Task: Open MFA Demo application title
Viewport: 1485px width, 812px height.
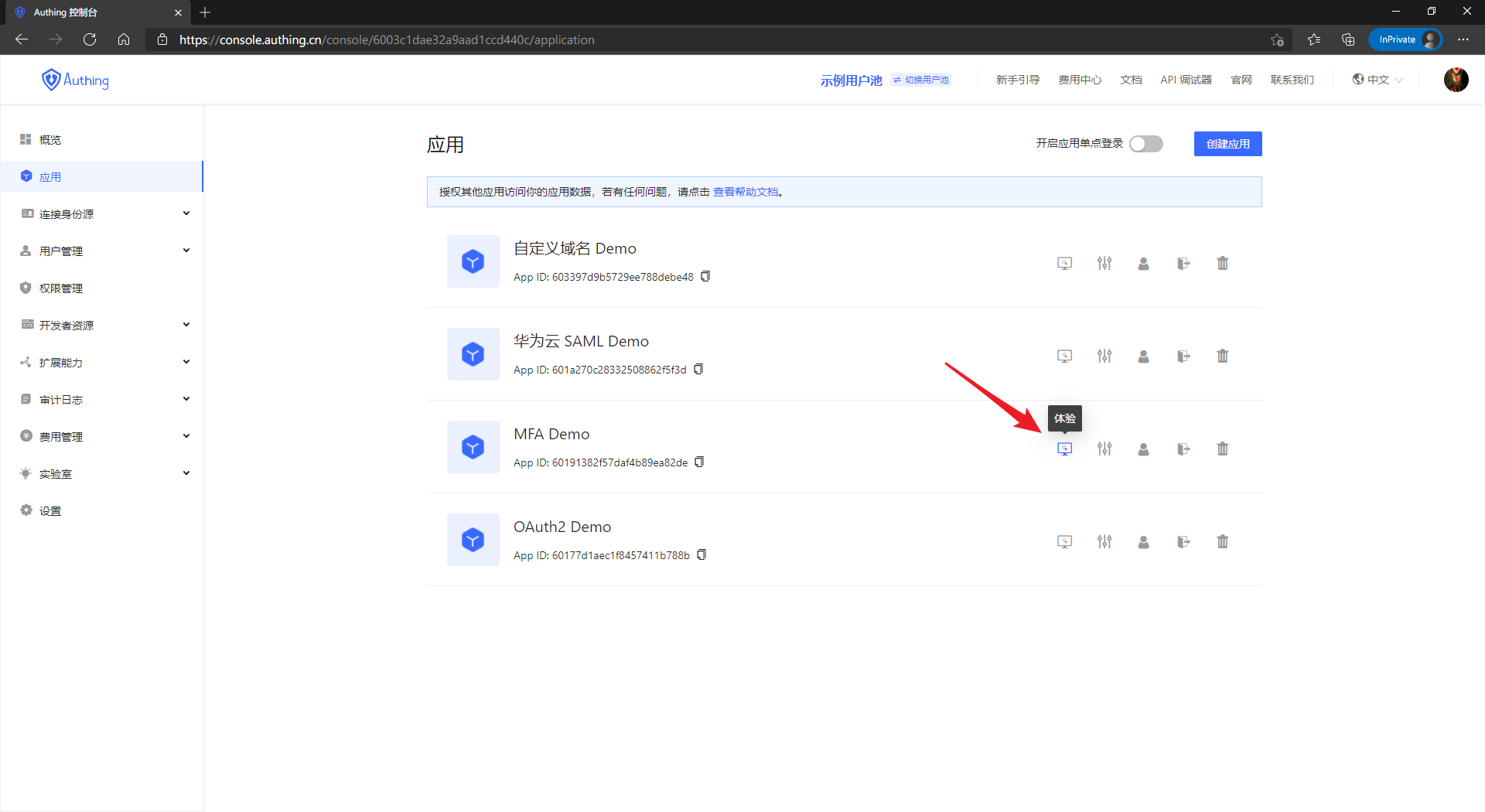Action: 551,435
